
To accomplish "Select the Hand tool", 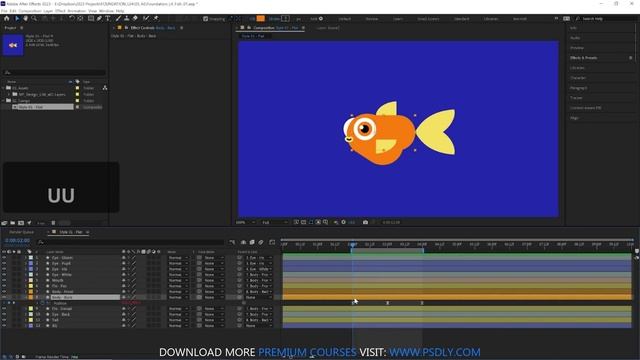I will coord(25,18).
